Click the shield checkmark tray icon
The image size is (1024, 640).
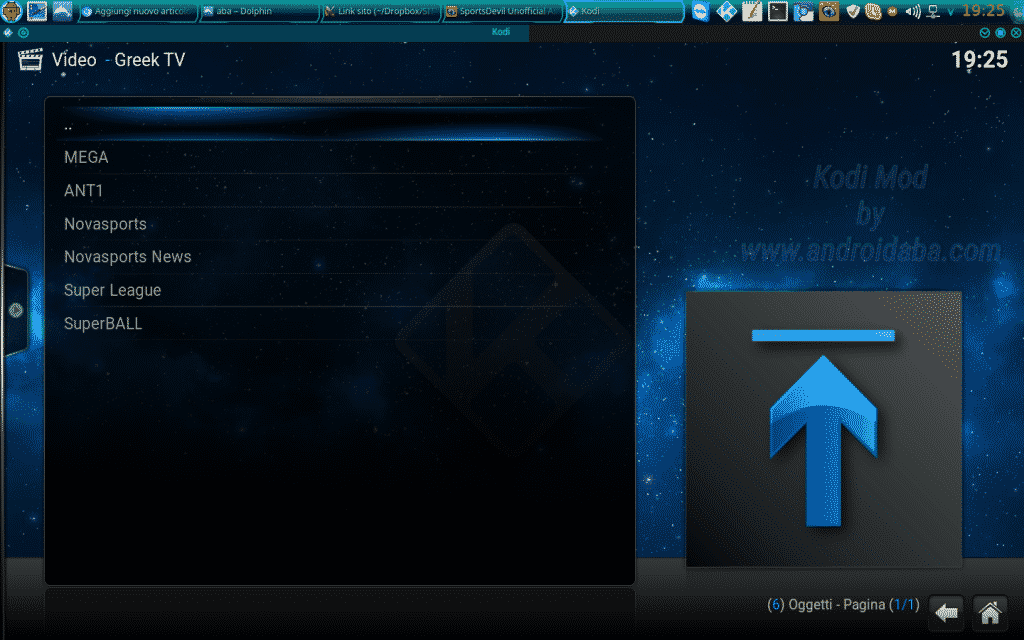pos(853,11)
